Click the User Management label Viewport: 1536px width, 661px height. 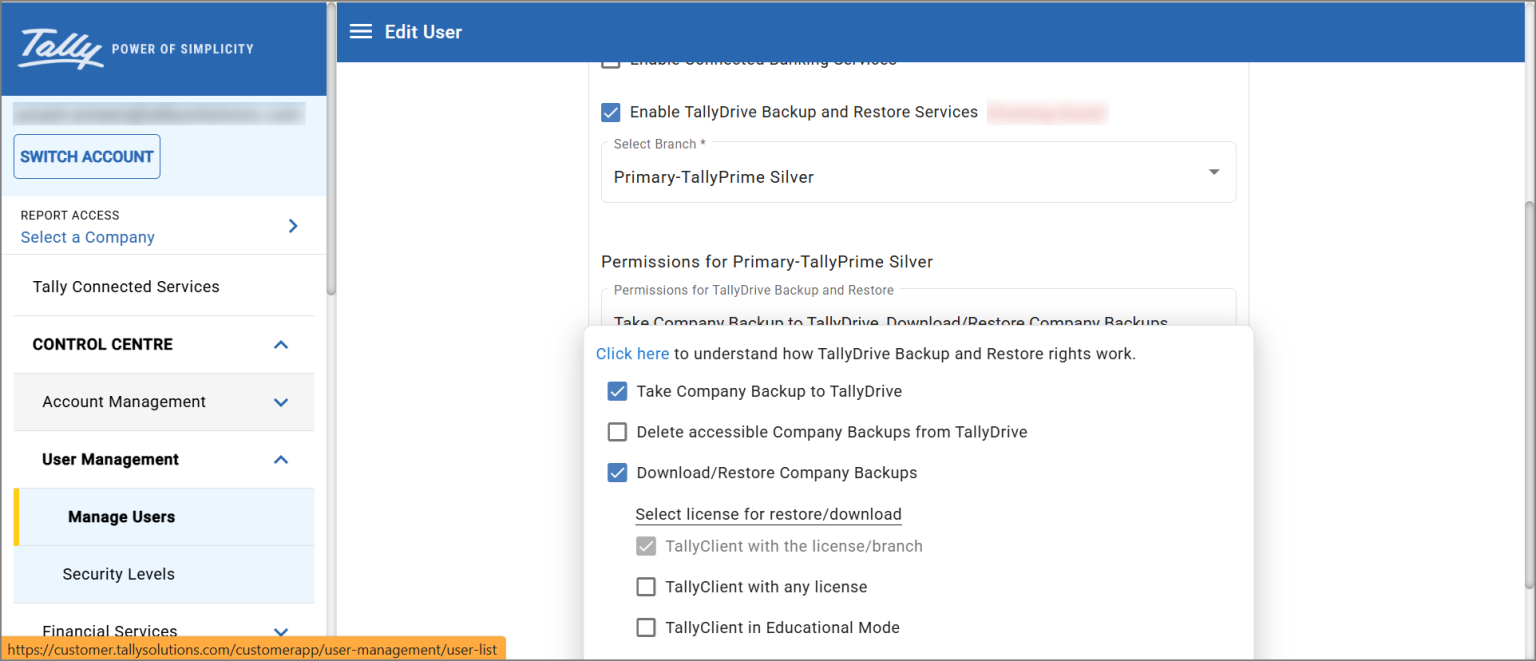111,460
